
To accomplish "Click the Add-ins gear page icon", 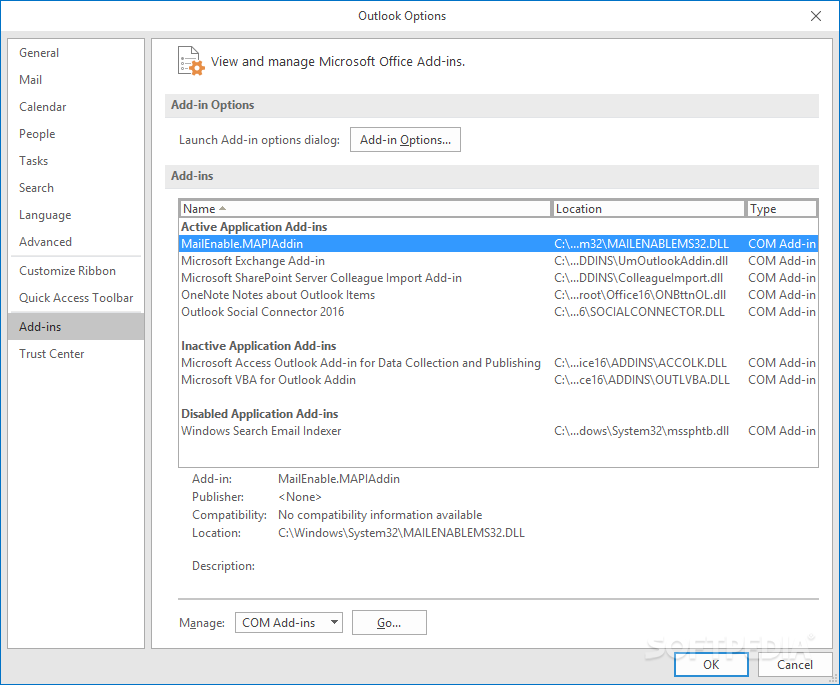I will point(191,61).
